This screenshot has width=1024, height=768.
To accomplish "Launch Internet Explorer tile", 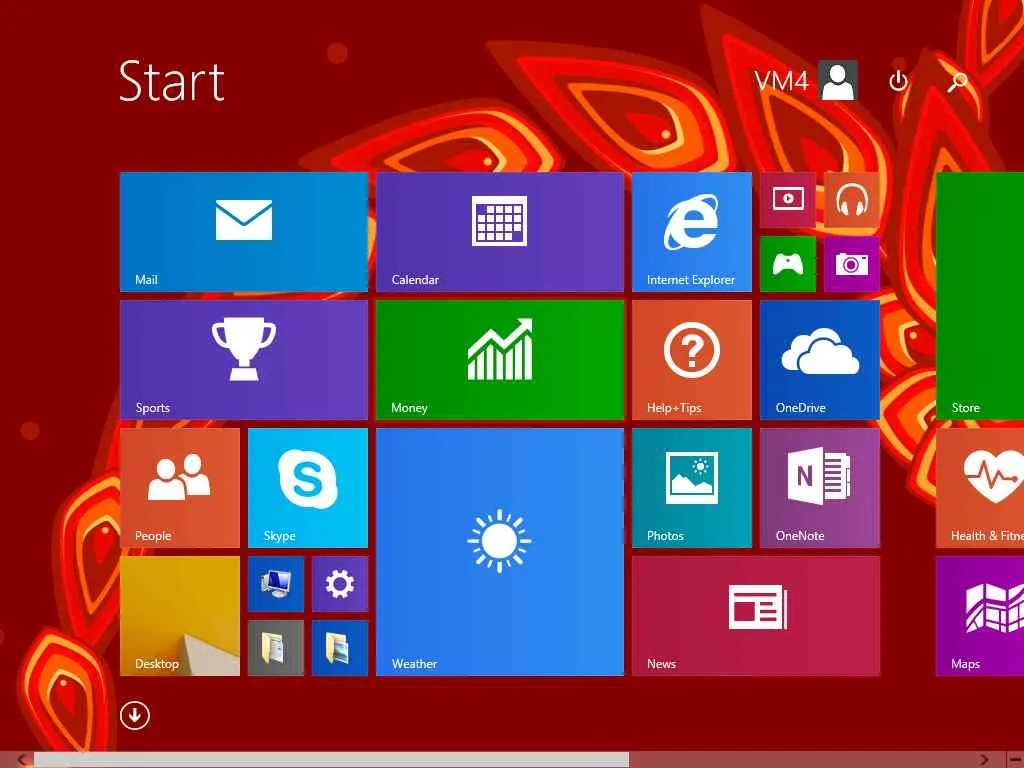I will click(x=692, y=232).
